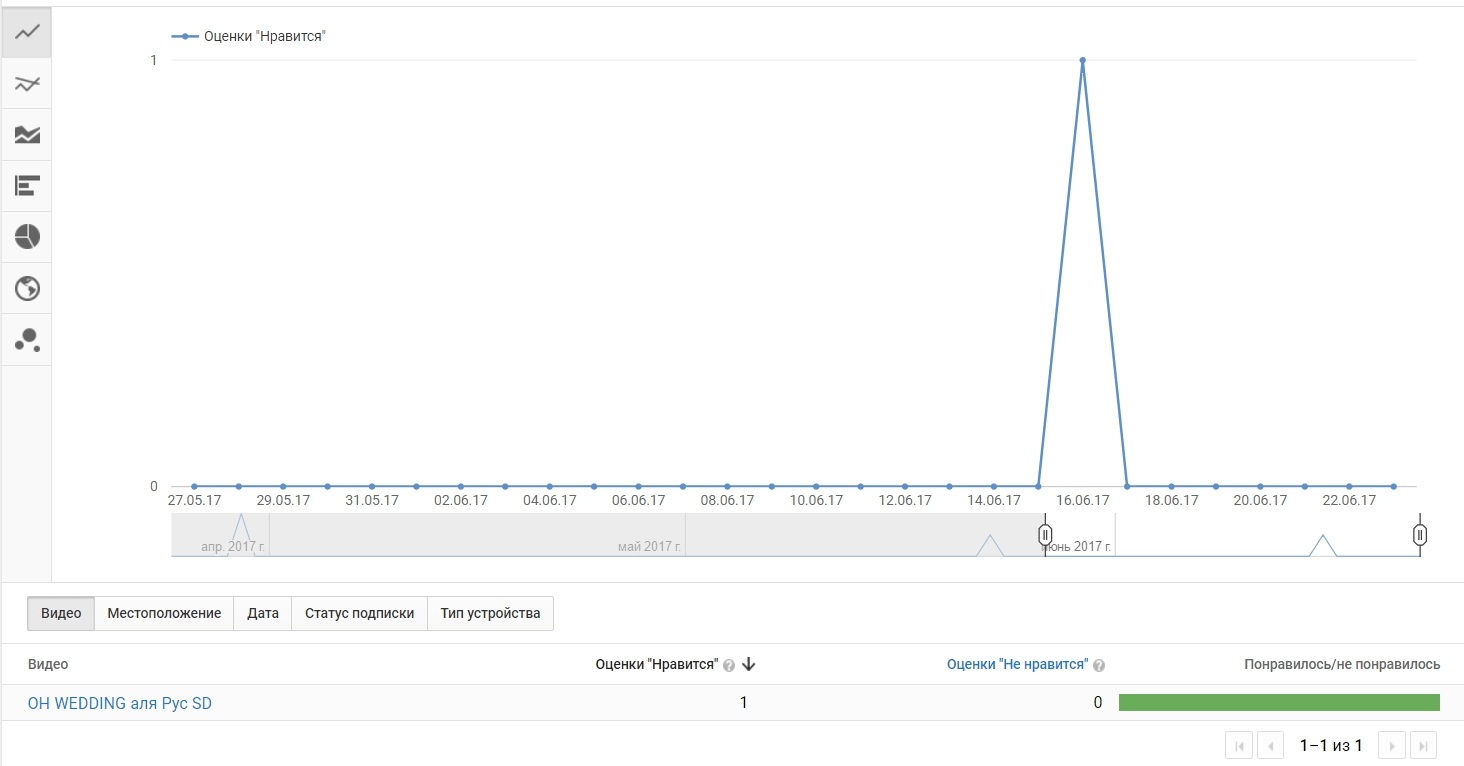Click the last page pagination arrow
Image resolution: width=1464 pixels, height=766 pixels.
pos(1424,745)
